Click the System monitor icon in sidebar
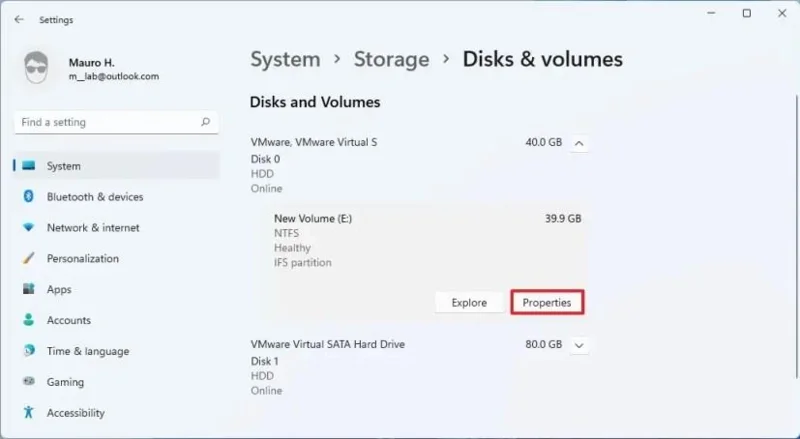The height and width of the screenshot is (439, 800). [x=29, y=166]
